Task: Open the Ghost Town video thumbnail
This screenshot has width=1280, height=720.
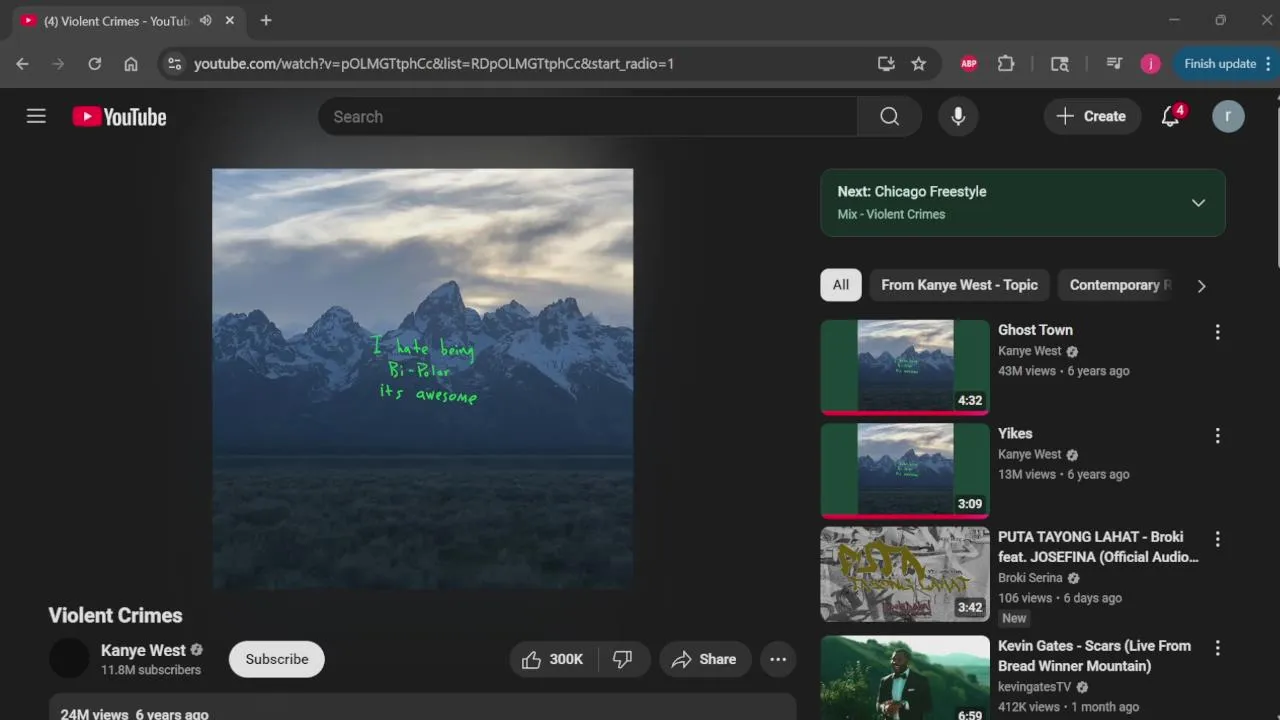Action: (905, 366)
